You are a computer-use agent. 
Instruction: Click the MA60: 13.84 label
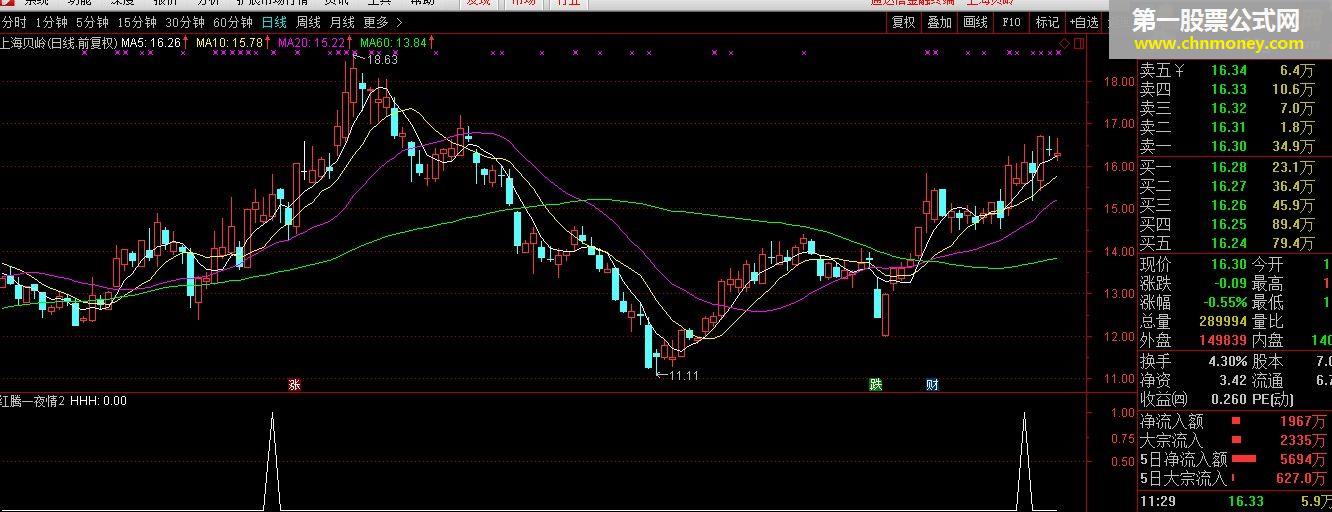(394, 43)
